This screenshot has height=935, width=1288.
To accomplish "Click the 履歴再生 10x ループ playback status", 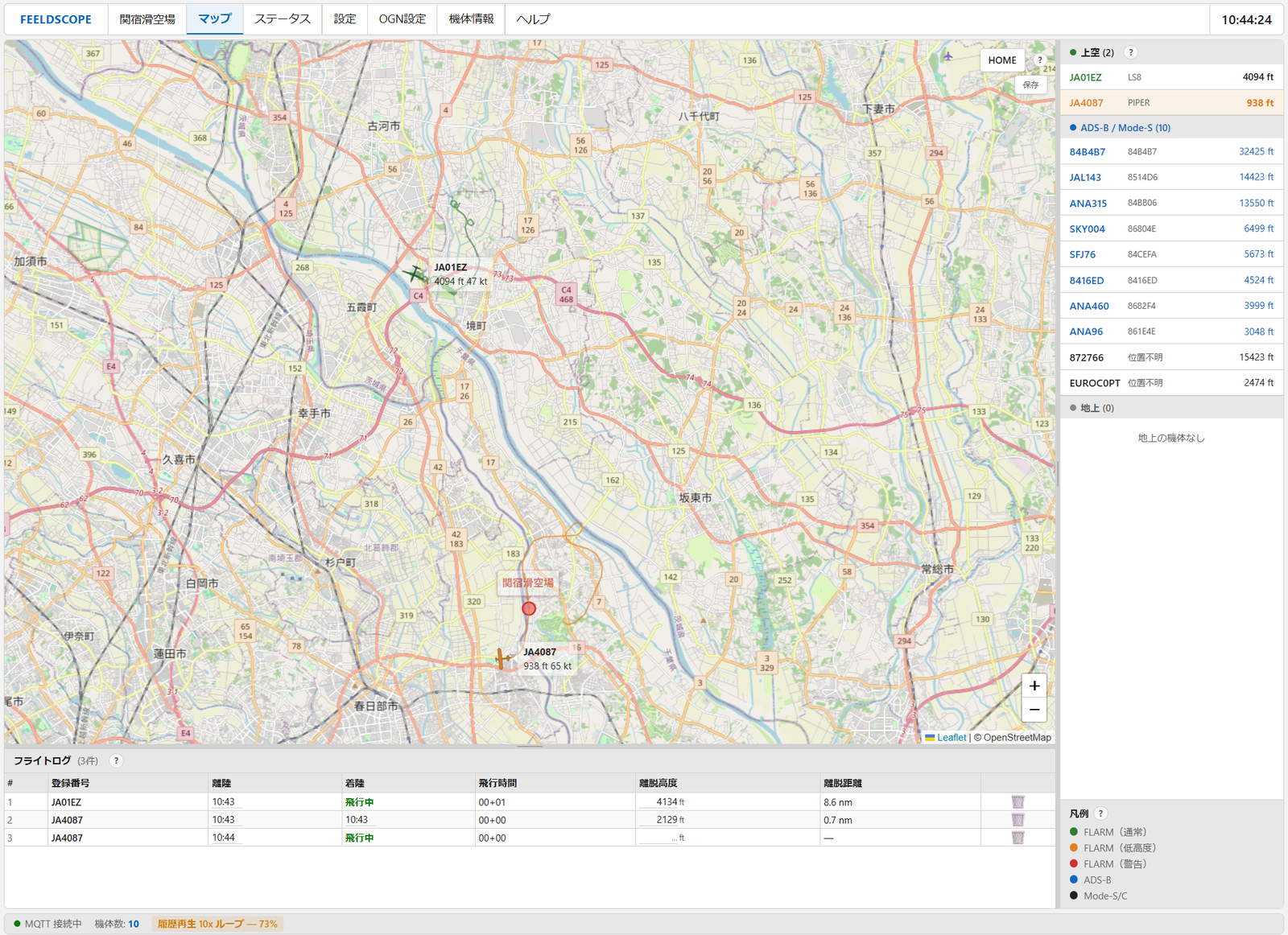I will pos(217,924).
